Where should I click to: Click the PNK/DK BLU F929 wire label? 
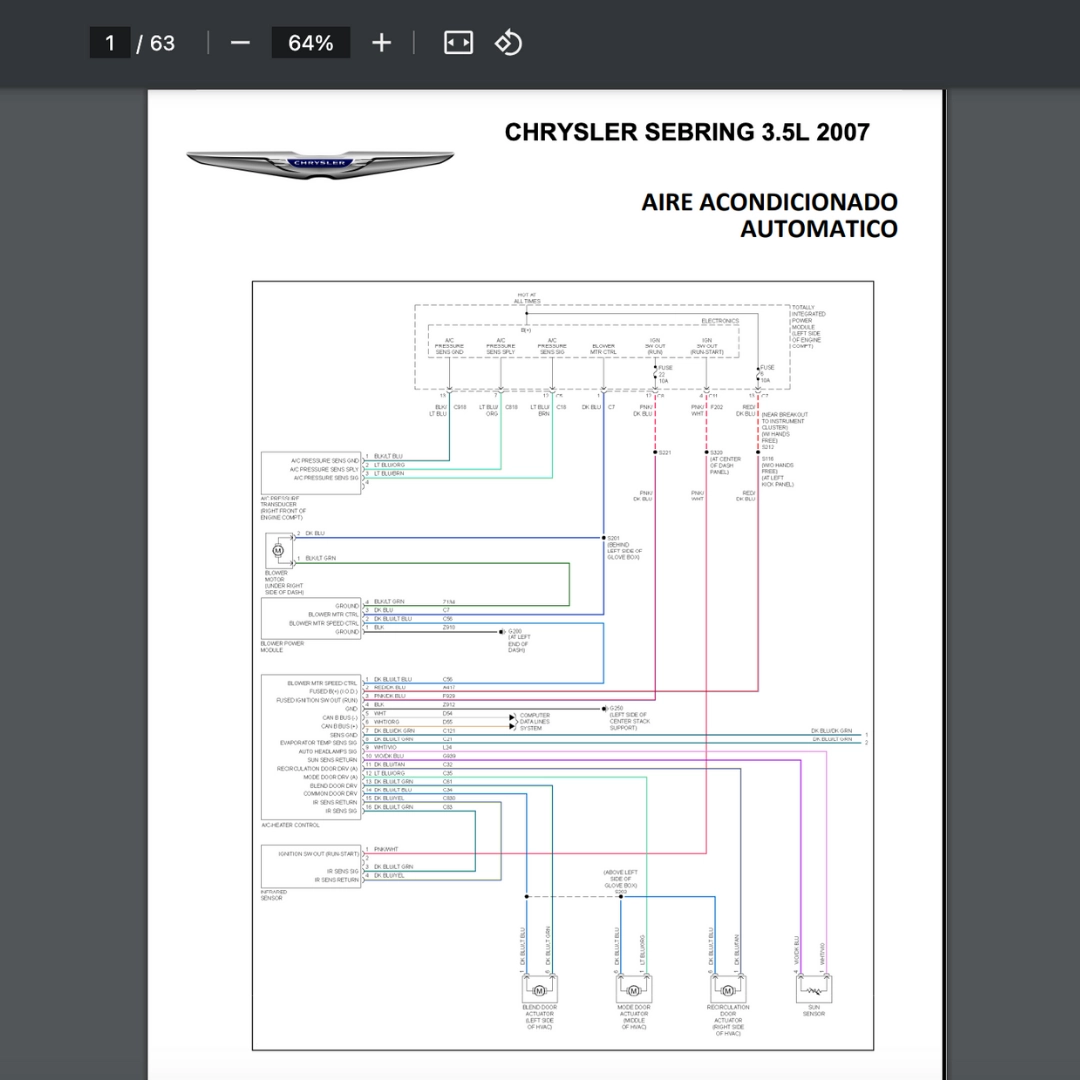(x=414, y=696)
